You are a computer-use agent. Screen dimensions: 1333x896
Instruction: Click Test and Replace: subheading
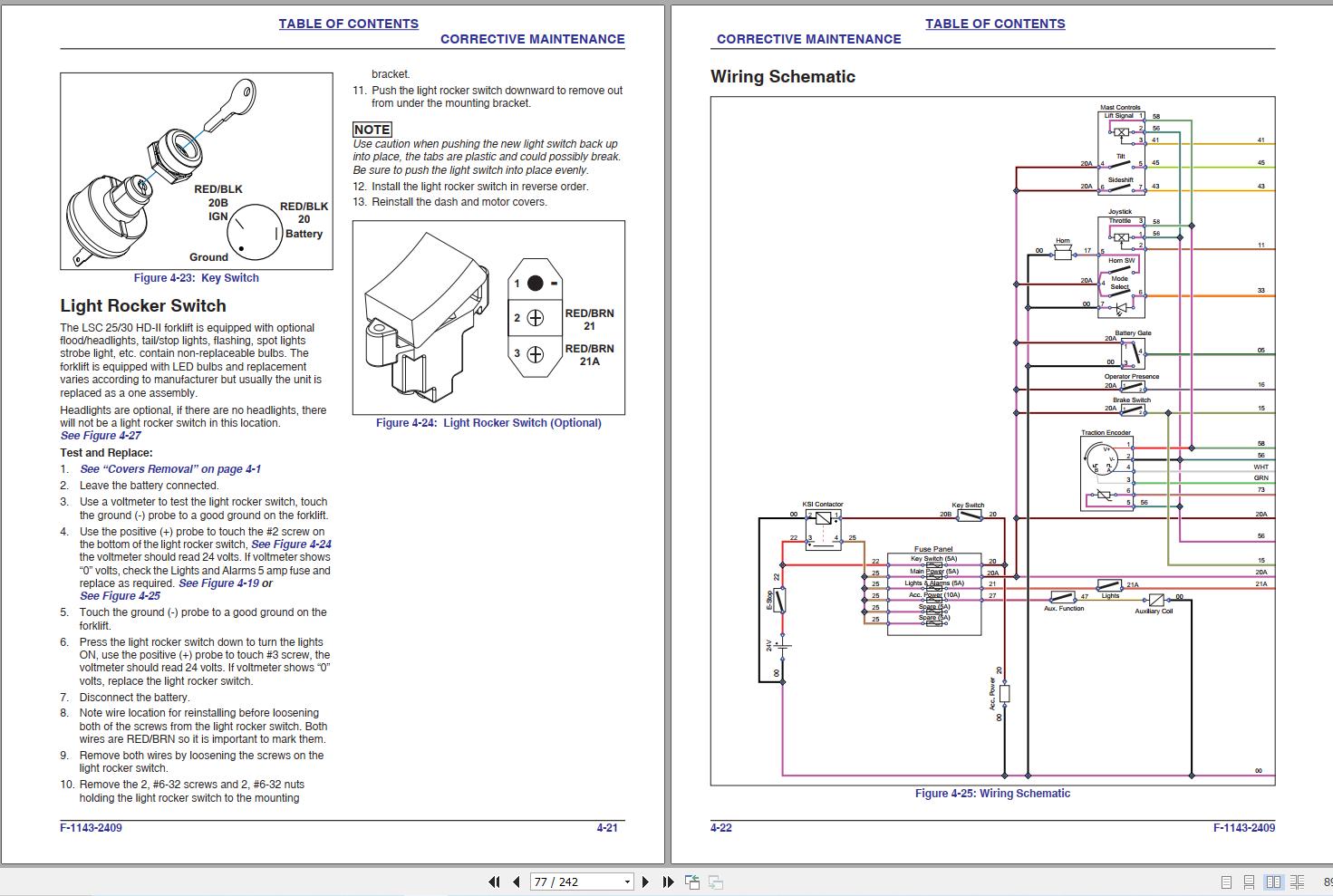click(106, 453)
